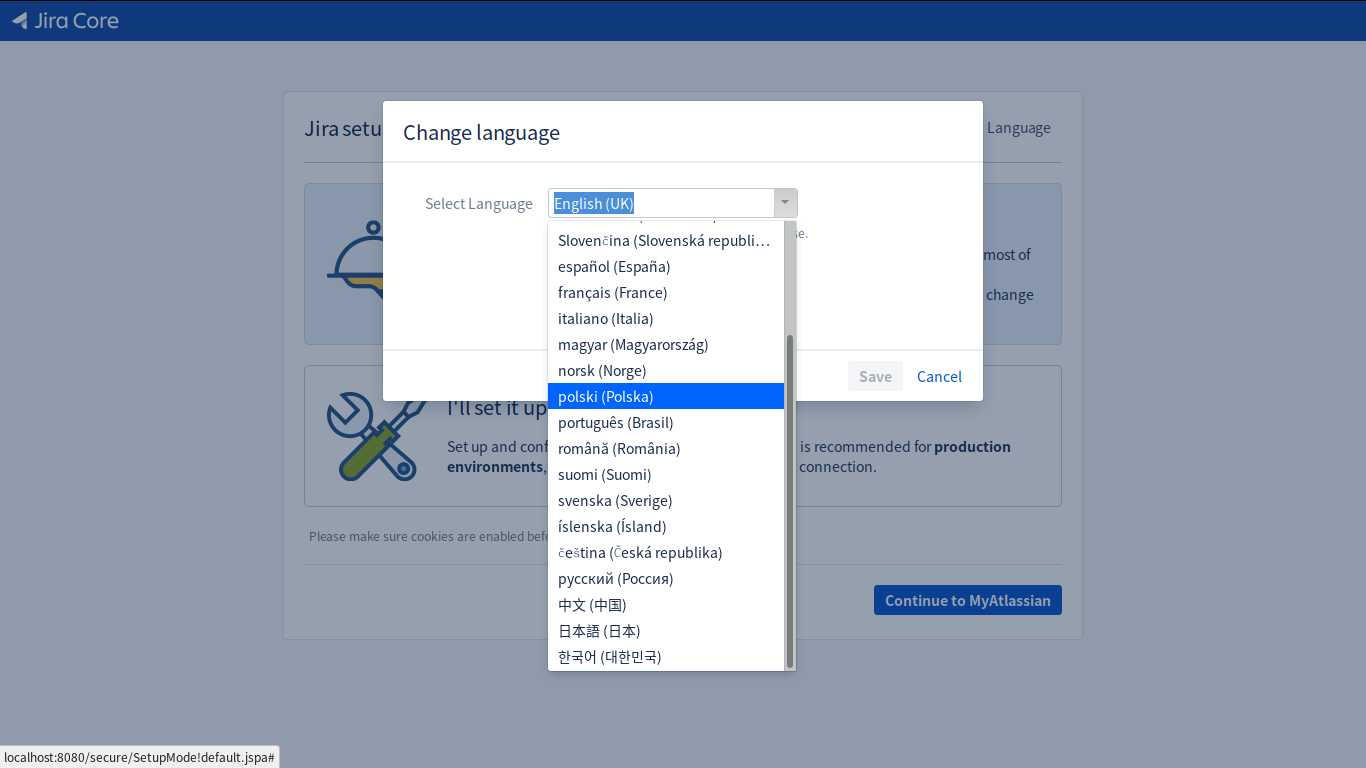Click the cookies enabled notice text
This screenshot has height=768, width=1366.
point(429,536)
